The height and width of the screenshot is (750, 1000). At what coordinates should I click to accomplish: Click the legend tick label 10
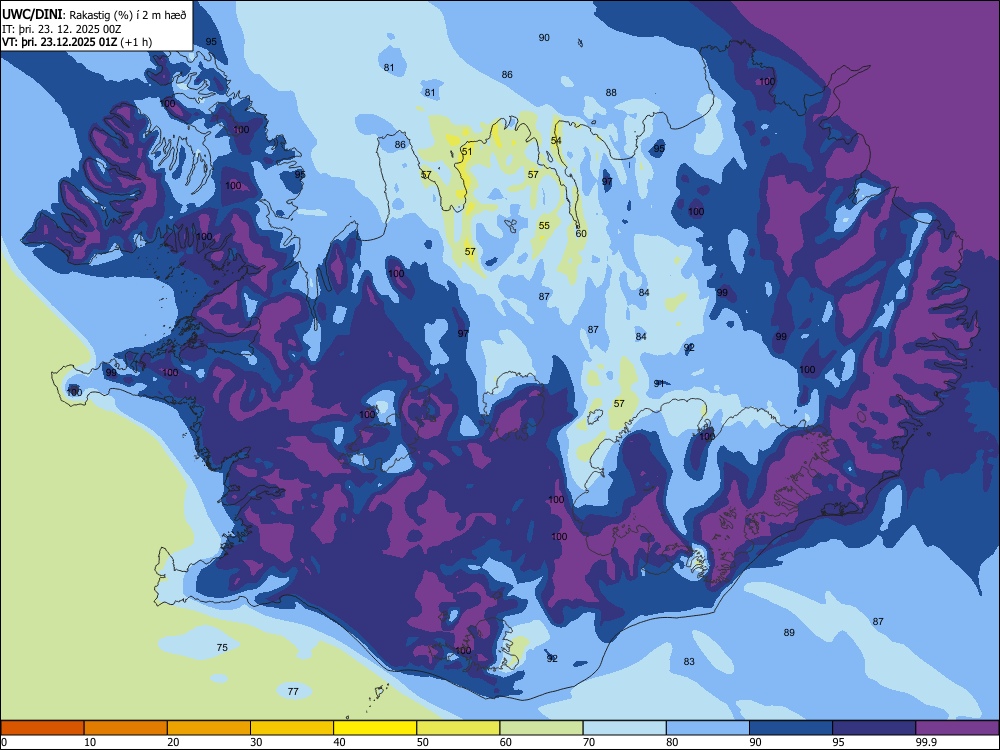click(90, 742)
